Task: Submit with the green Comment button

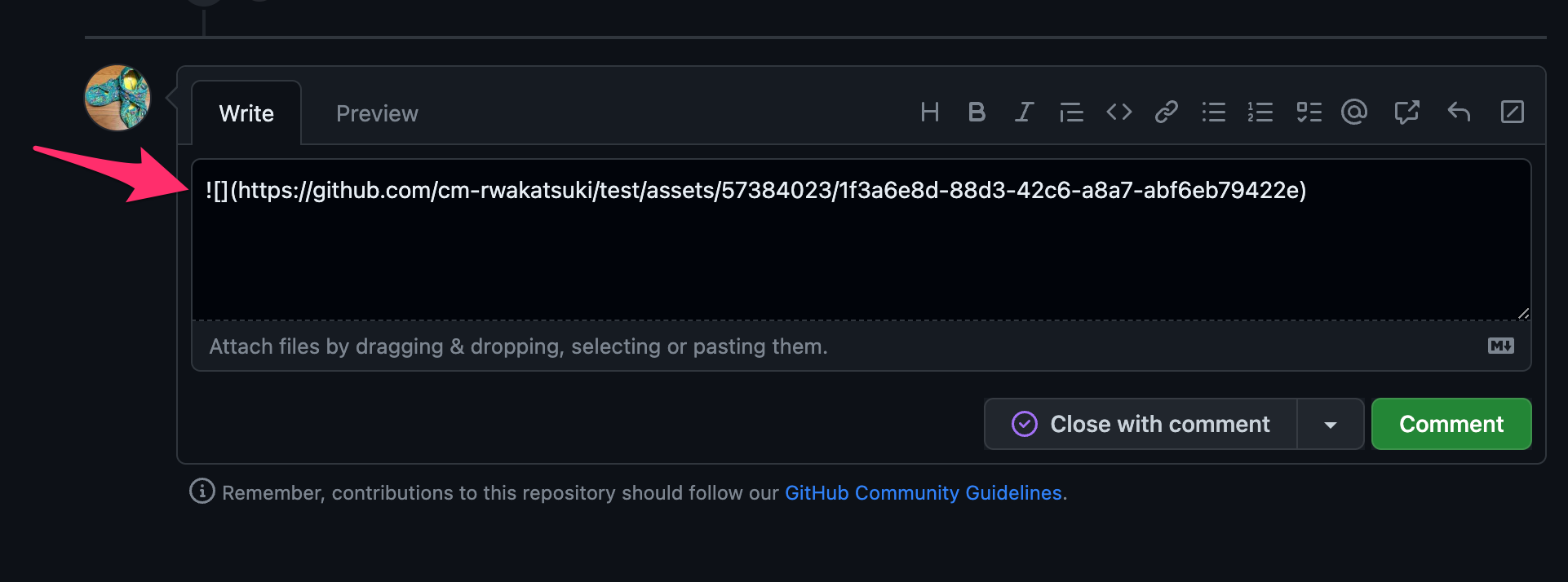Action: pos(1451,424)
